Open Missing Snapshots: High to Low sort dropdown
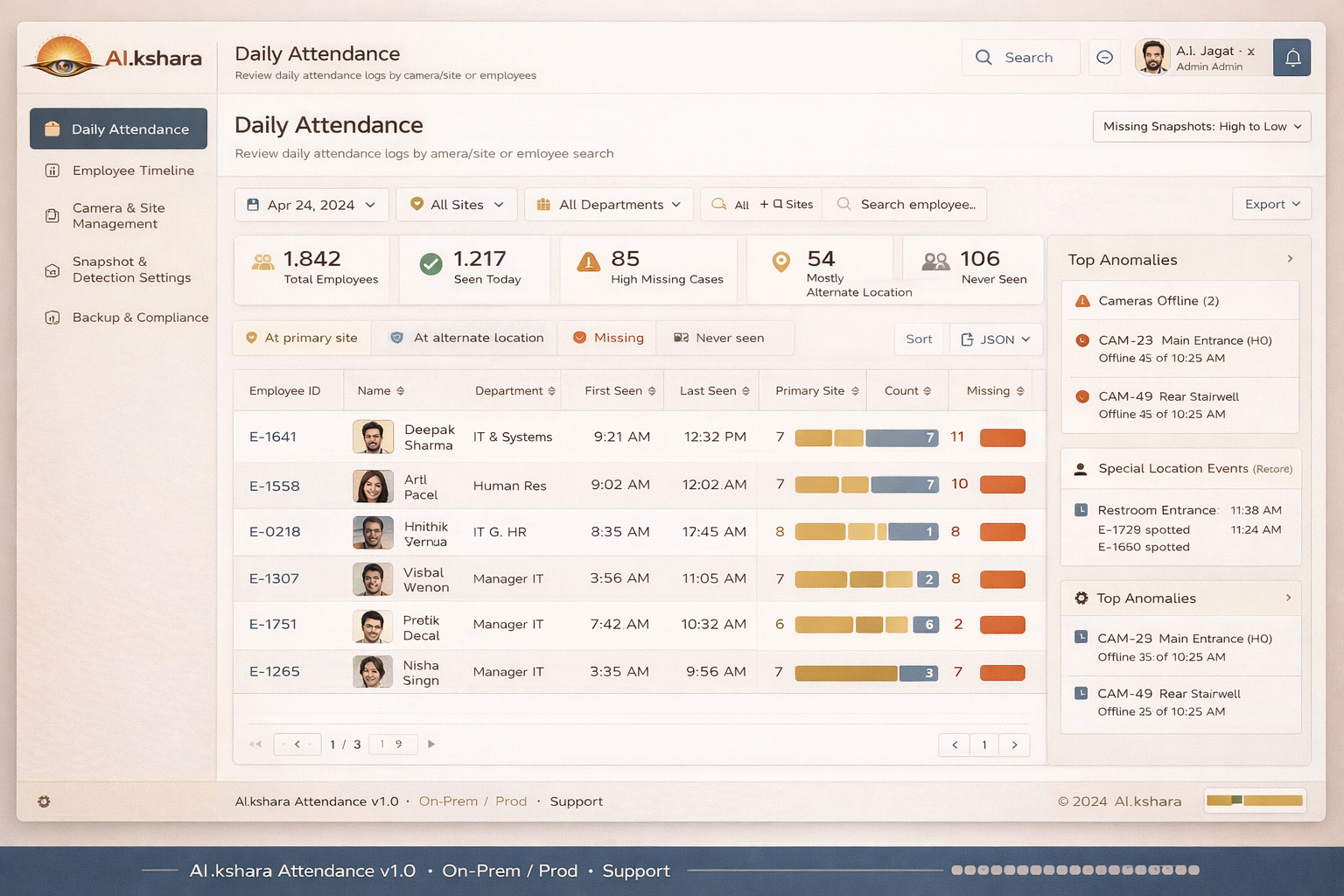Screen dimensions: 1344x896 pyautogui.click(x=1201, y=127)
